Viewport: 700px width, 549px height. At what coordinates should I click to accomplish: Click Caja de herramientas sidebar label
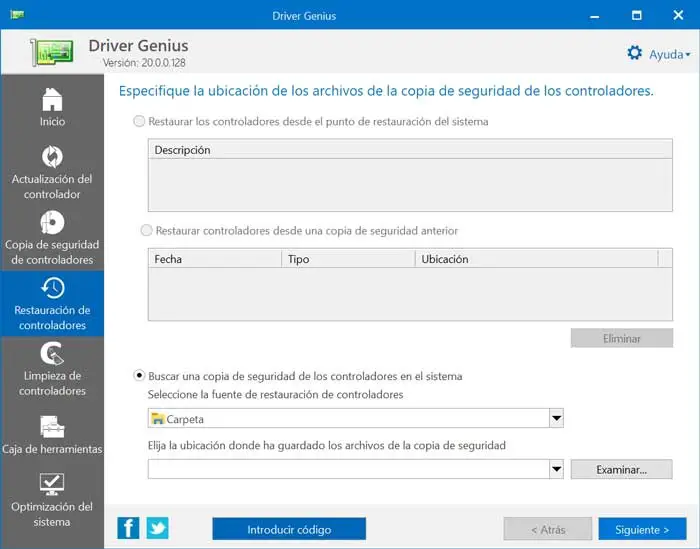pyautogui.click(x=52, y=449)
